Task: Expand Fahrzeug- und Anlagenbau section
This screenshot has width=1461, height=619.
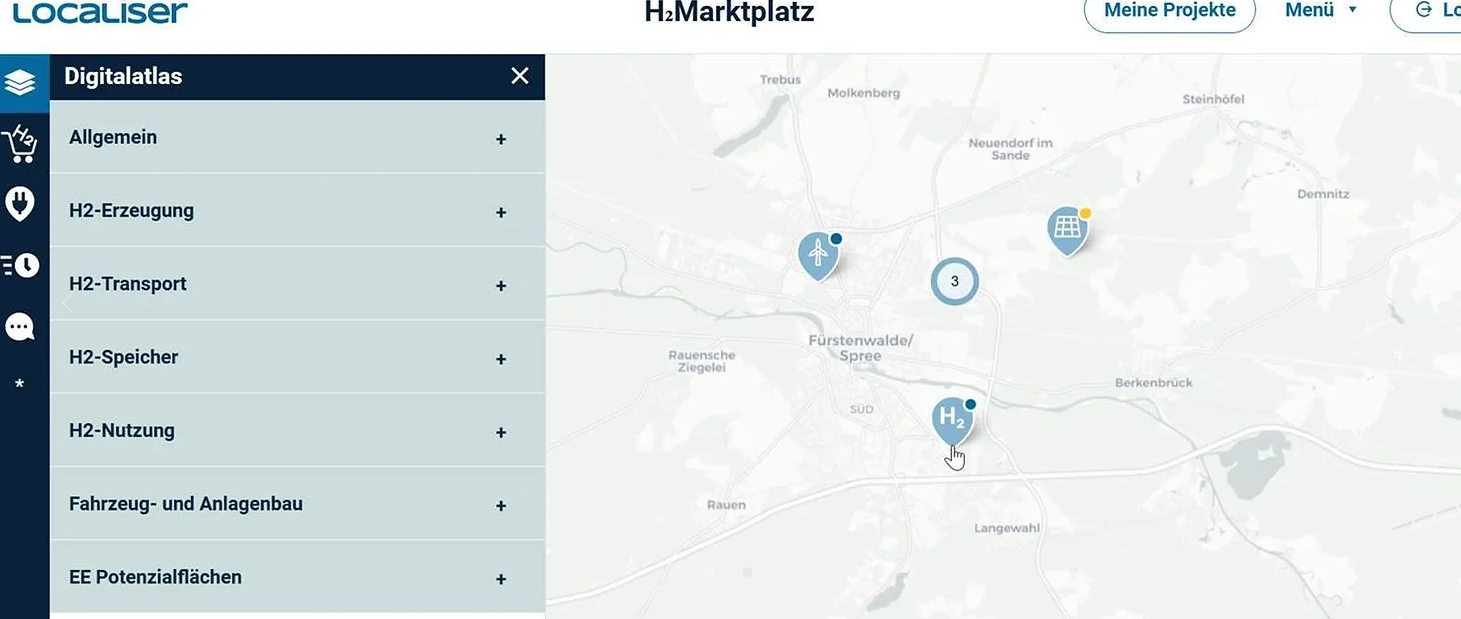Action: coord(501,506)
